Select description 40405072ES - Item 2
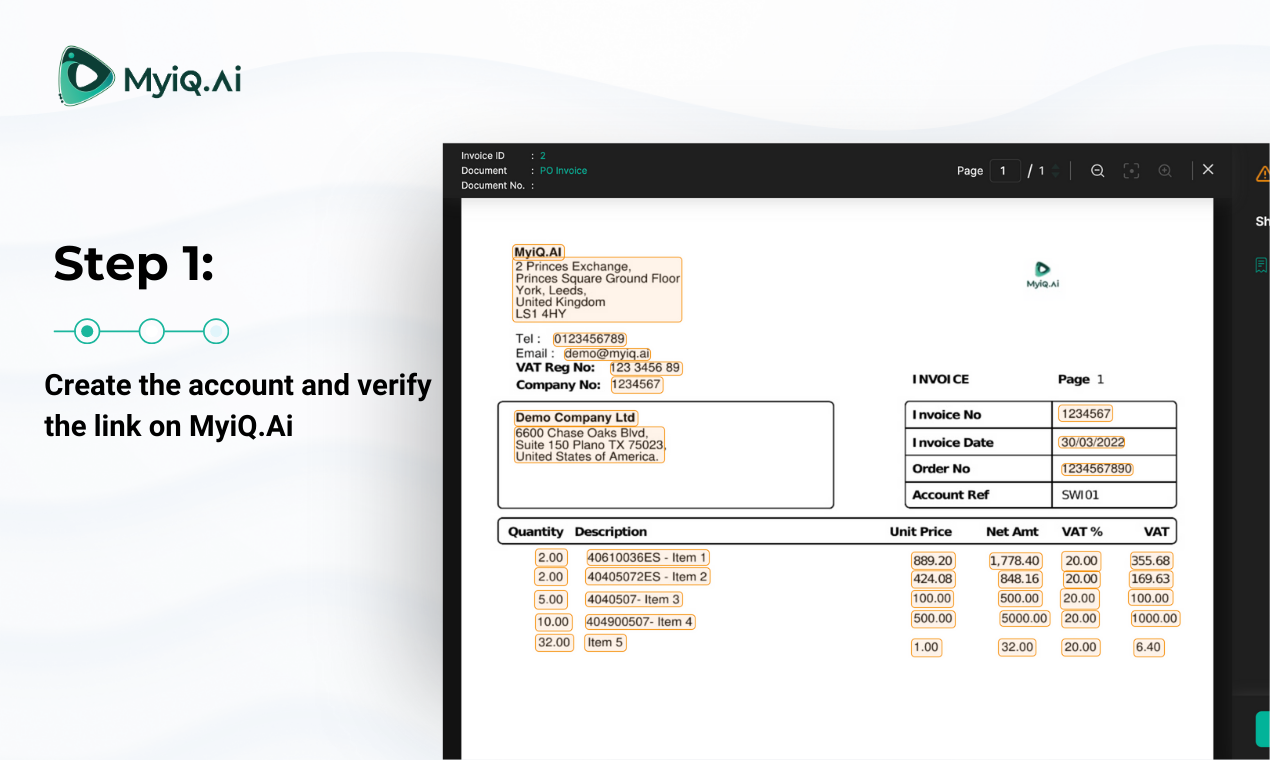1270x760 pixels. pos(647,577)
